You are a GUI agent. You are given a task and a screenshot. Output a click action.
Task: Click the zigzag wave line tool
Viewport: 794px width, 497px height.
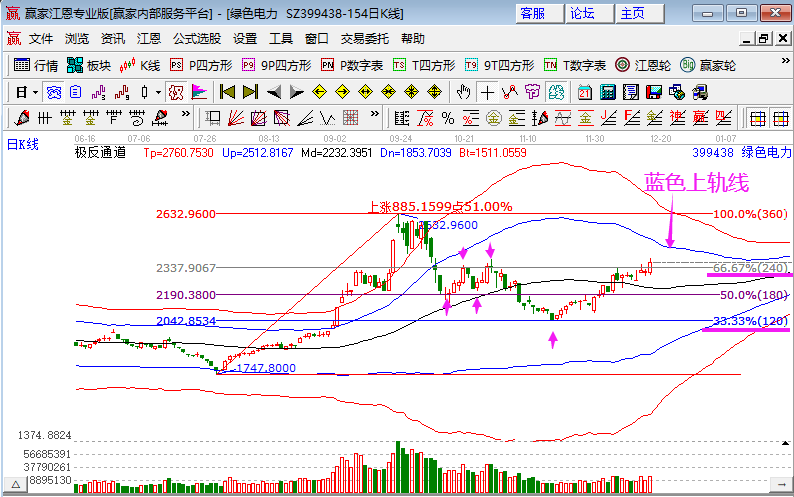(x=328, y=119)
